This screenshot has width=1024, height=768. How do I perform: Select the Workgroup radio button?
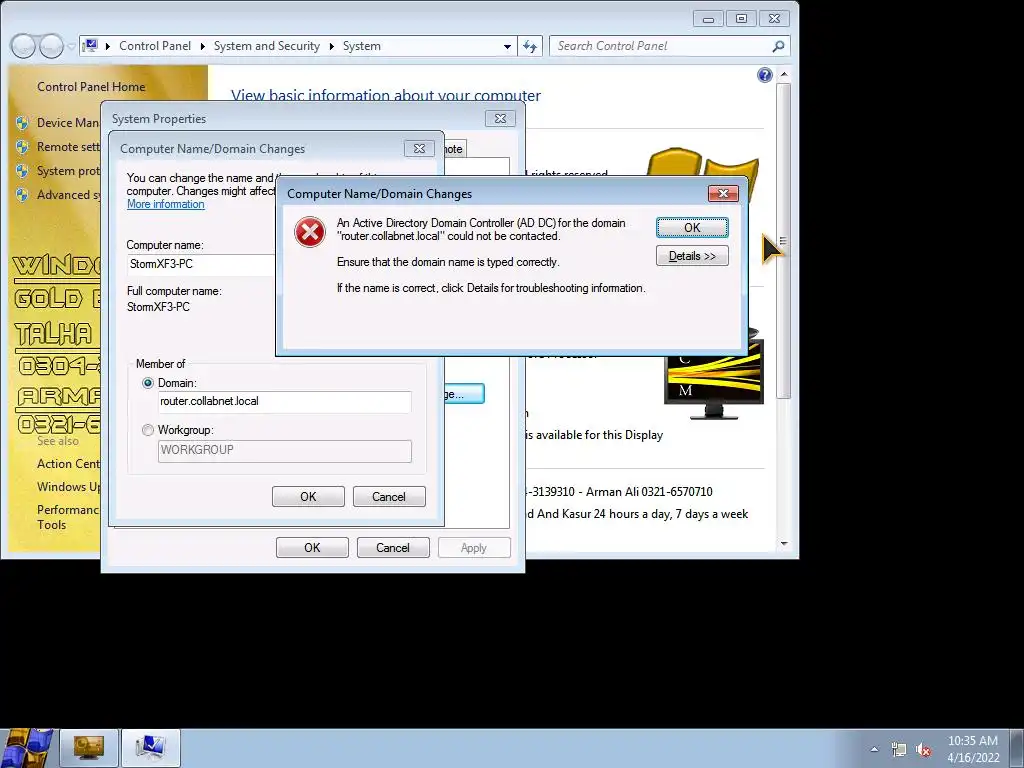pos(148,430)
